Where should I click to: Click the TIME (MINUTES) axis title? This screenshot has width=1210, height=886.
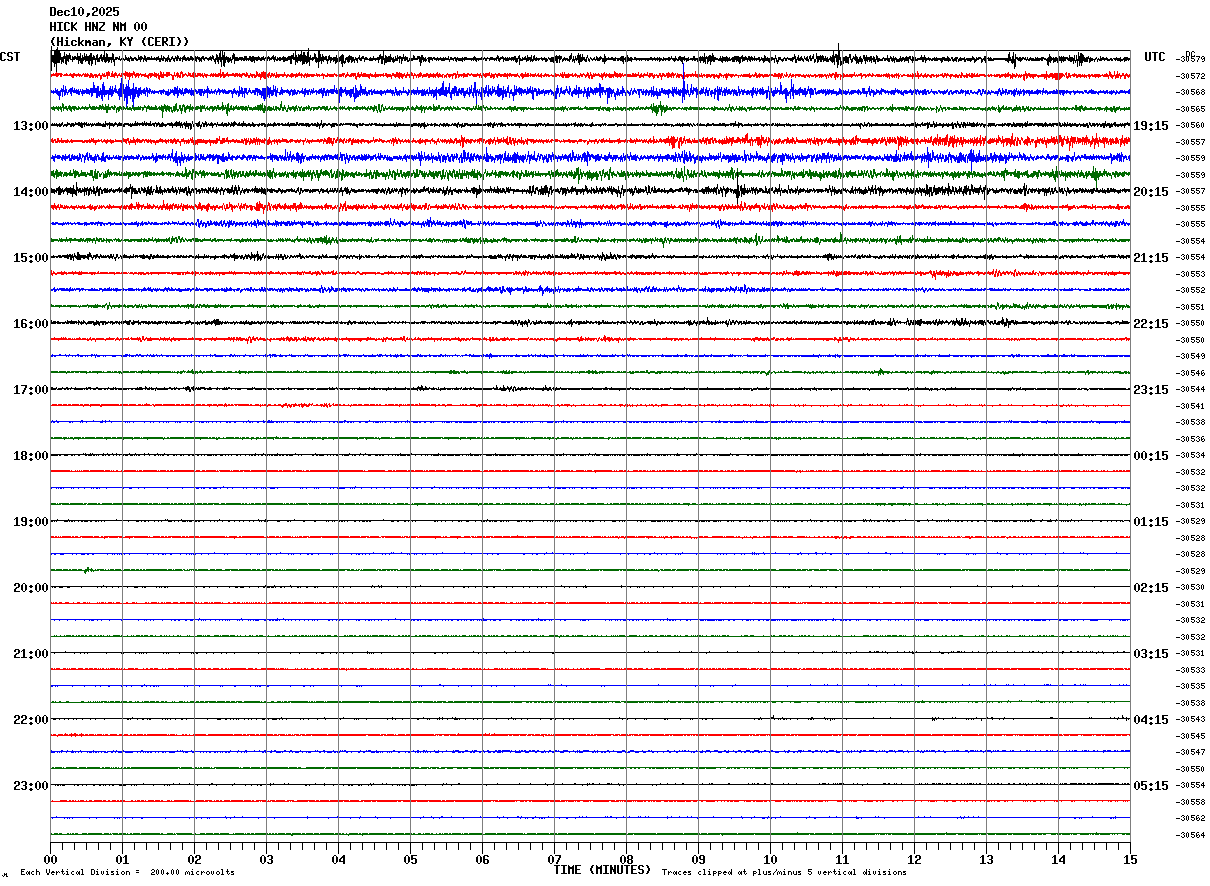602,870
